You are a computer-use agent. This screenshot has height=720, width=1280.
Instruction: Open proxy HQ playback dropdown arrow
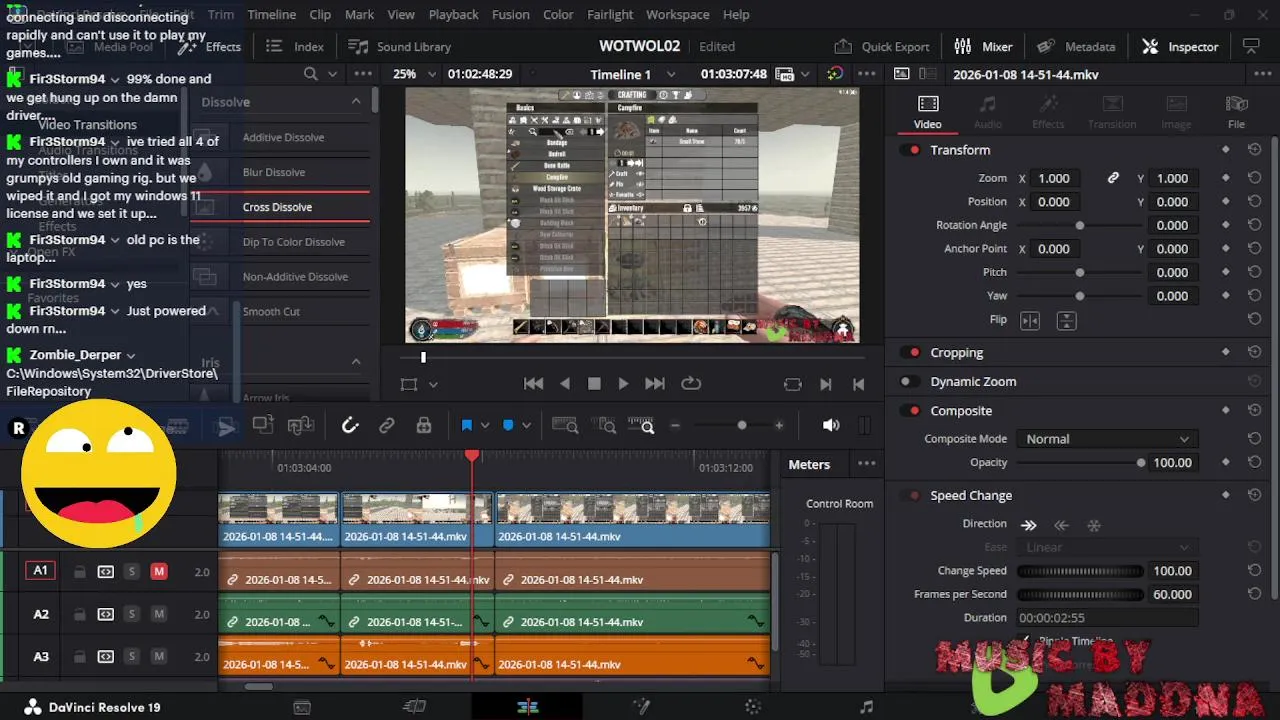(805, 74)
